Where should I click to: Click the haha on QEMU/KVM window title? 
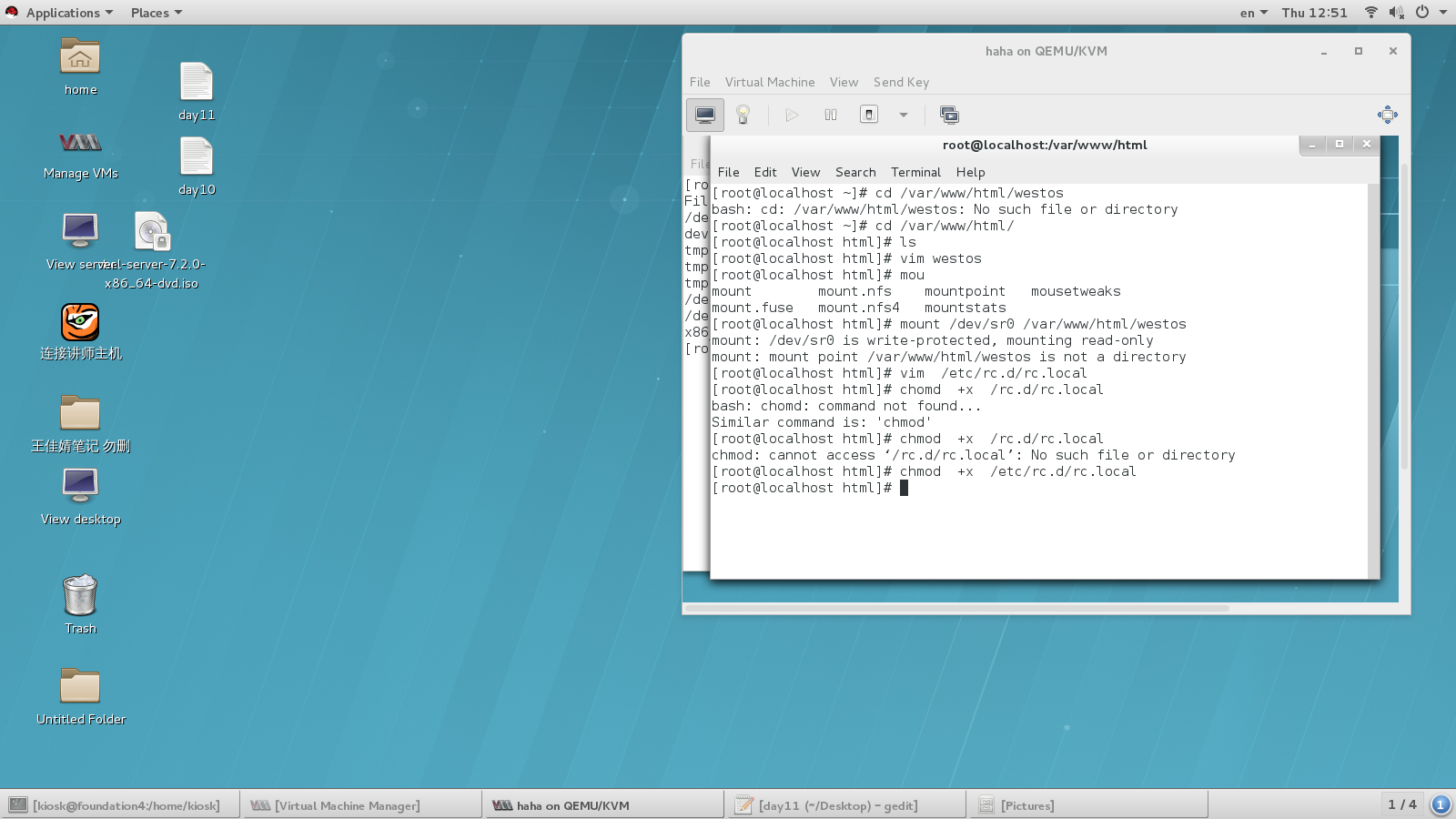(1046, 51)
